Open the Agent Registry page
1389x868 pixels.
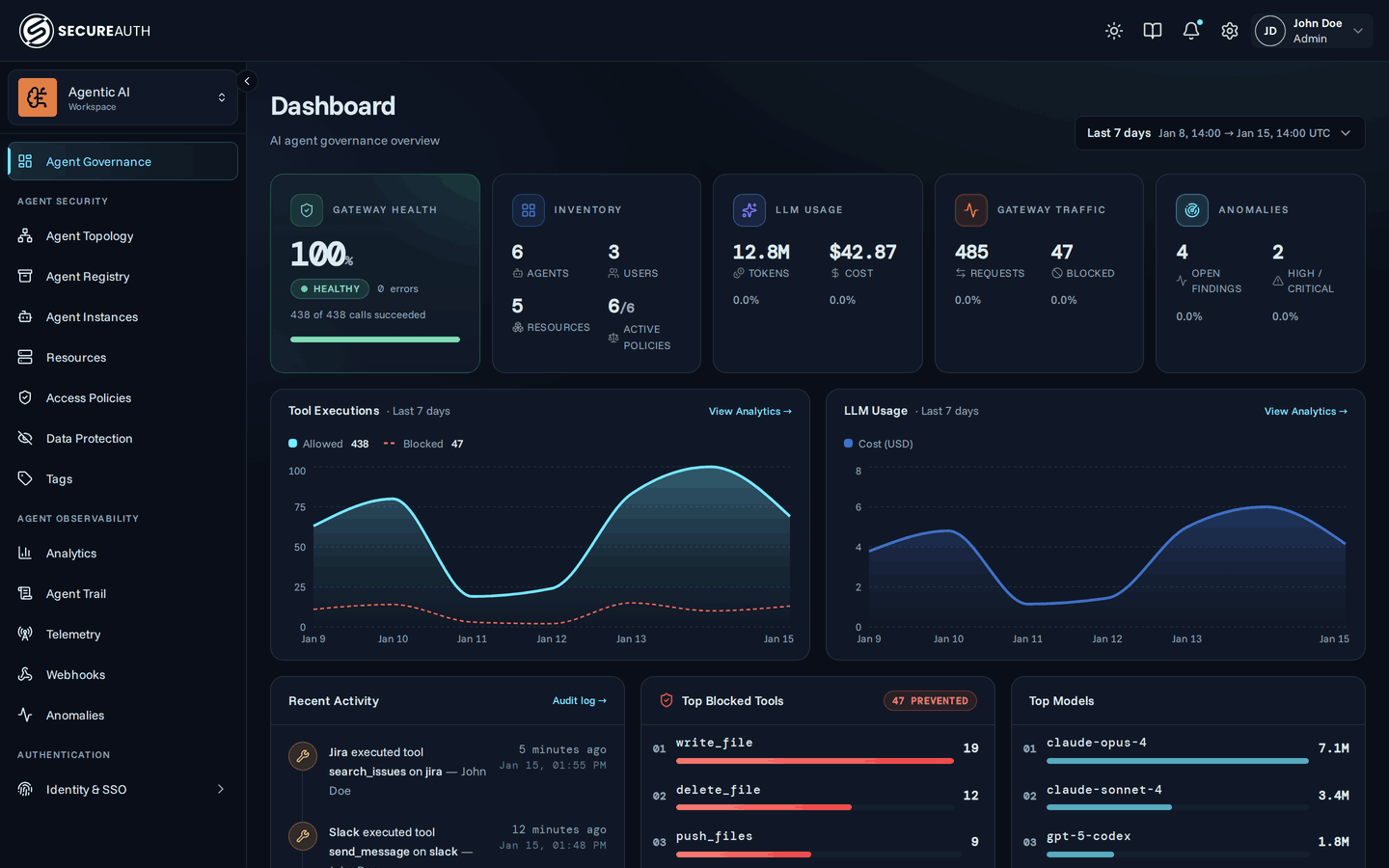(123, 276)
